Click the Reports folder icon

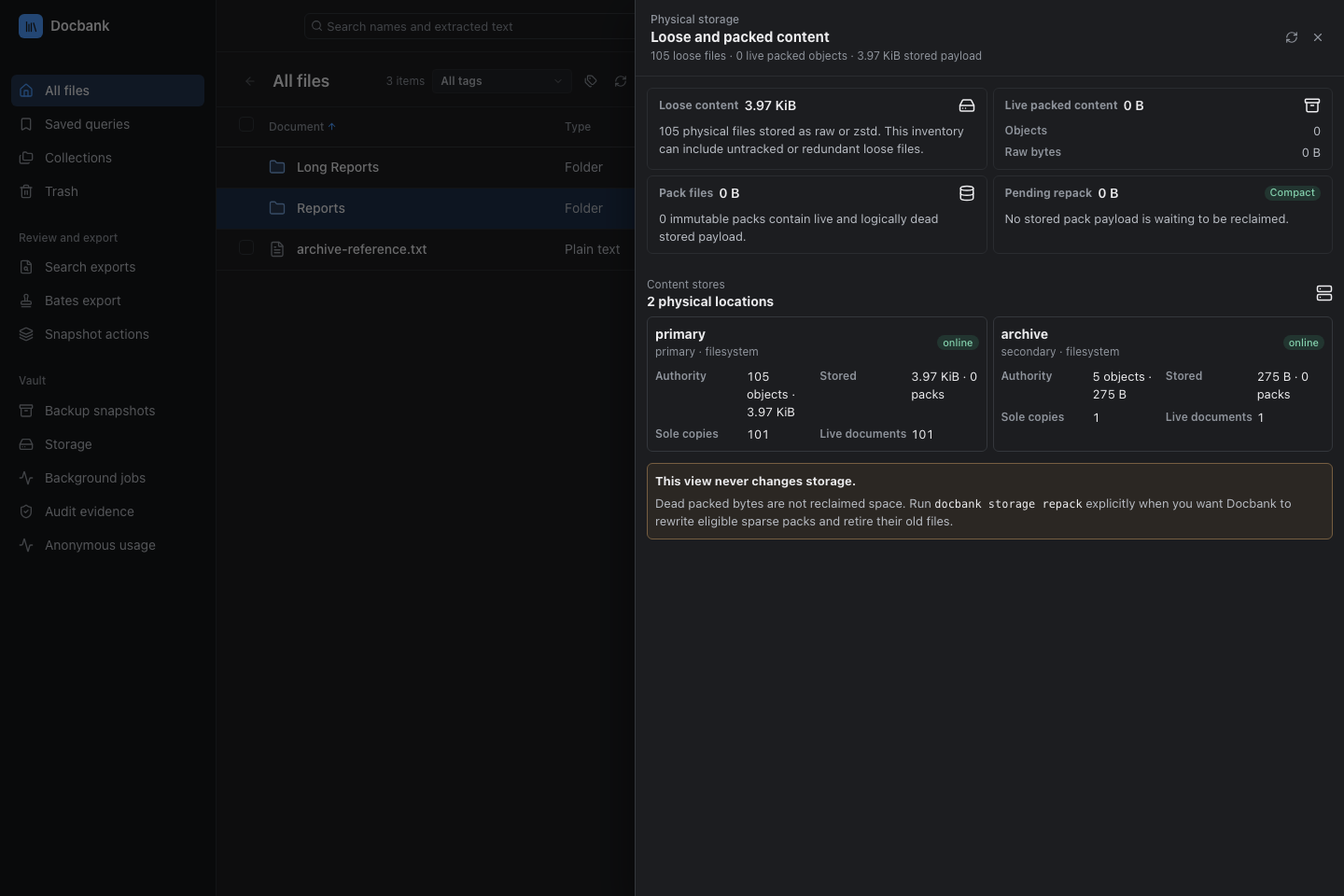tap(277, 208)
